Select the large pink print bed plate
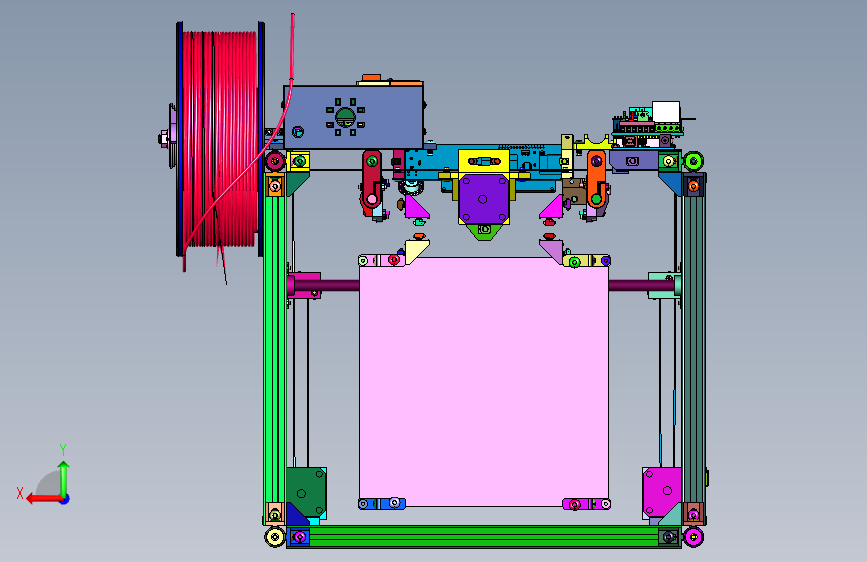The width and height of the screenshot is (867, 562). click(x=484, y=382)
